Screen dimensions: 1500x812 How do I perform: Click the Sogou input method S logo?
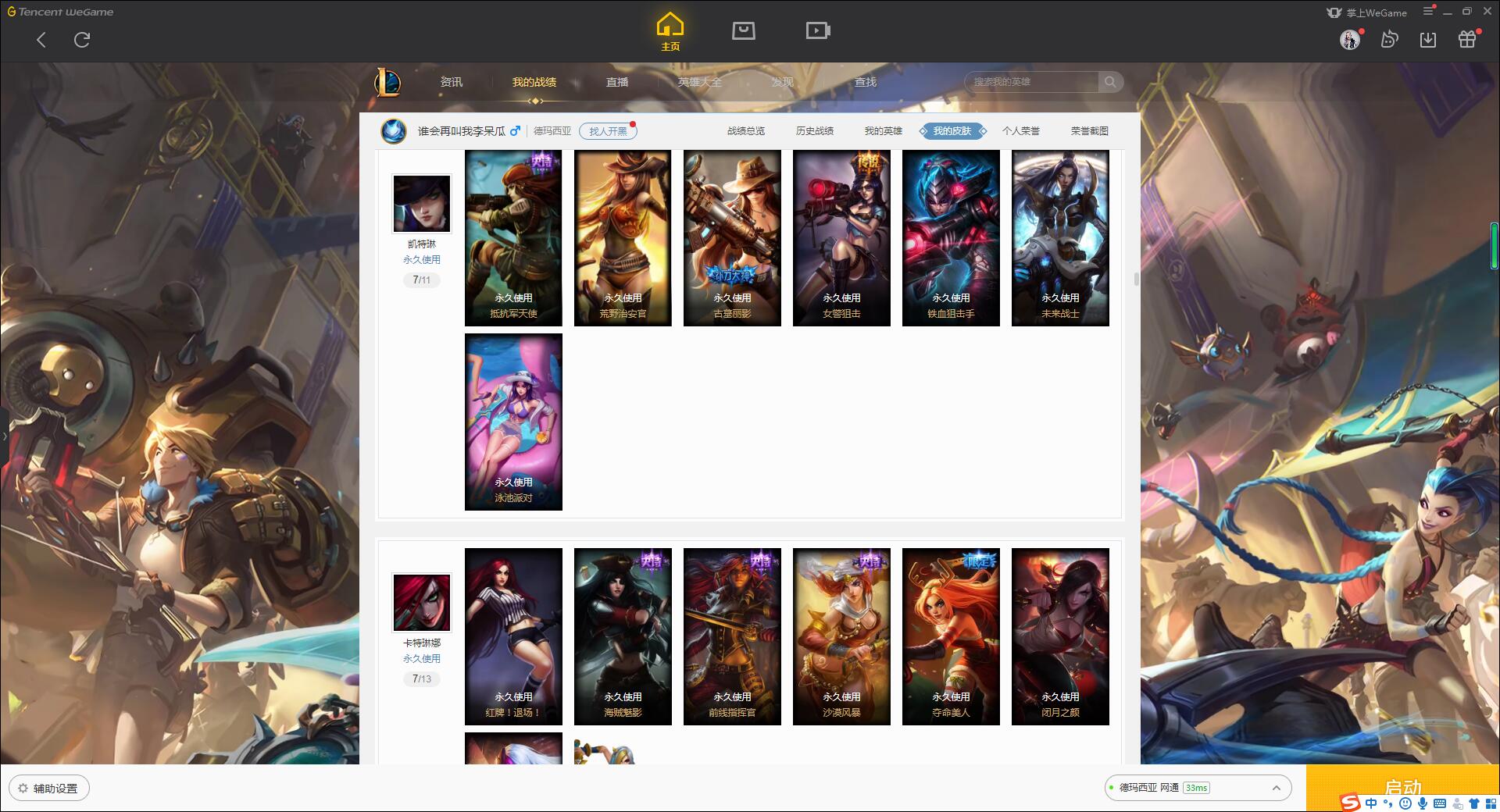click(x=1350, y=803)
